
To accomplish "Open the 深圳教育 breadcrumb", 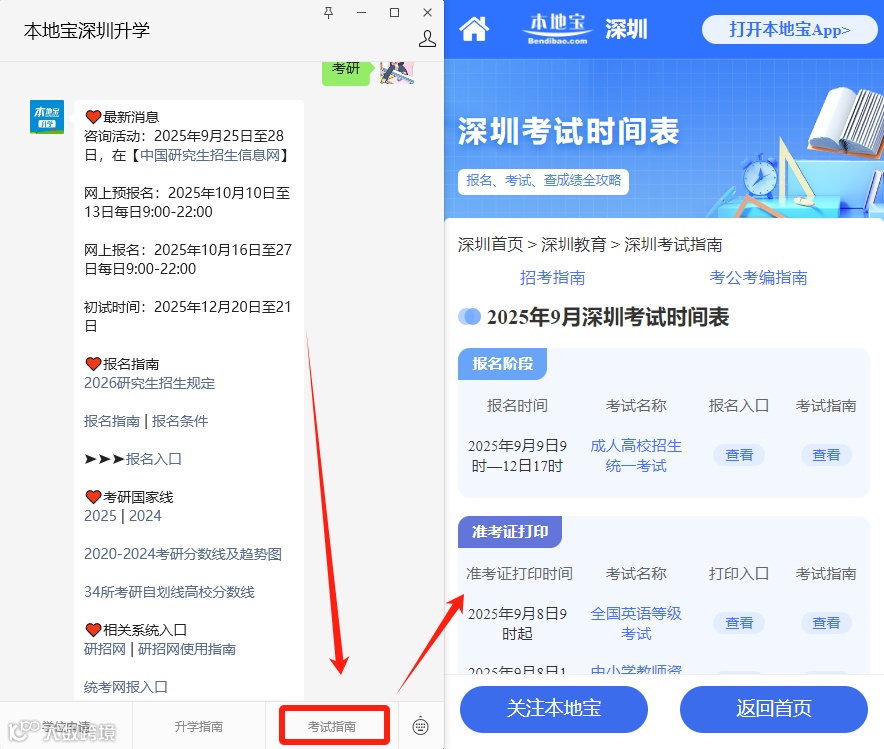I will point(573,245).
